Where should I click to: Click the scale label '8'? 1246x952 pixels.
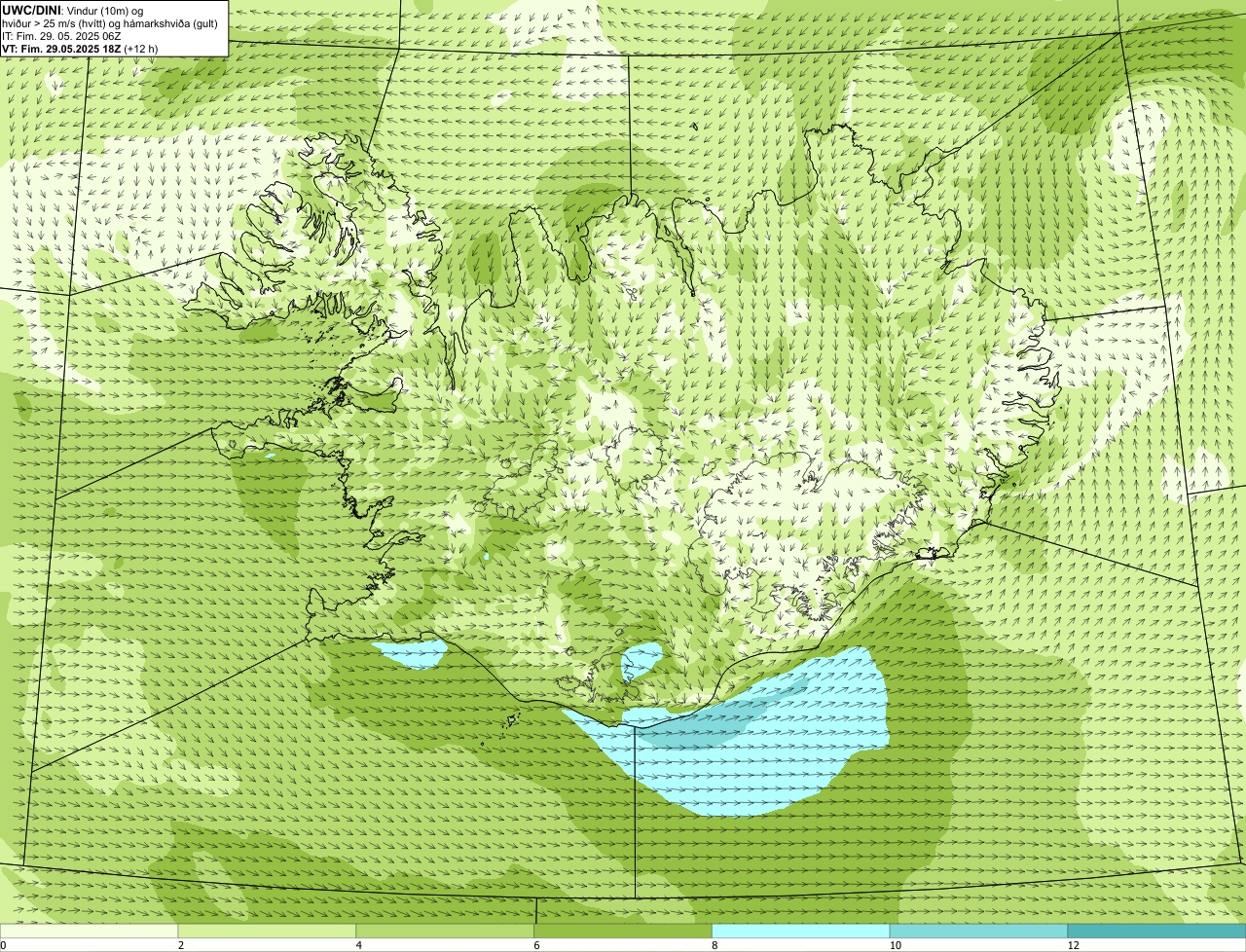click(x=714, y=945)
